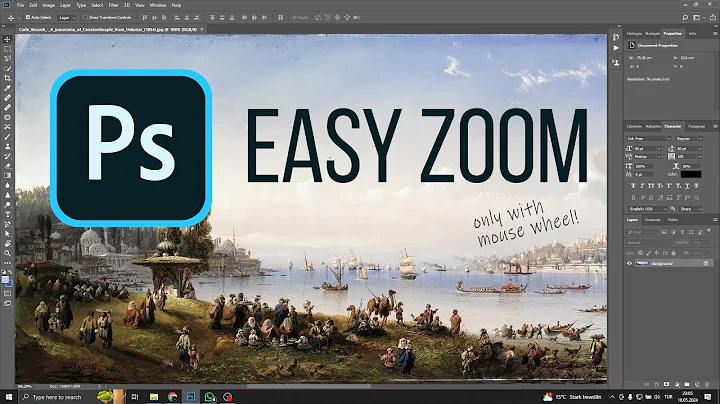Select the Rectangular Marquee tool
720x404 pixels.
click(x=7, y=49)
